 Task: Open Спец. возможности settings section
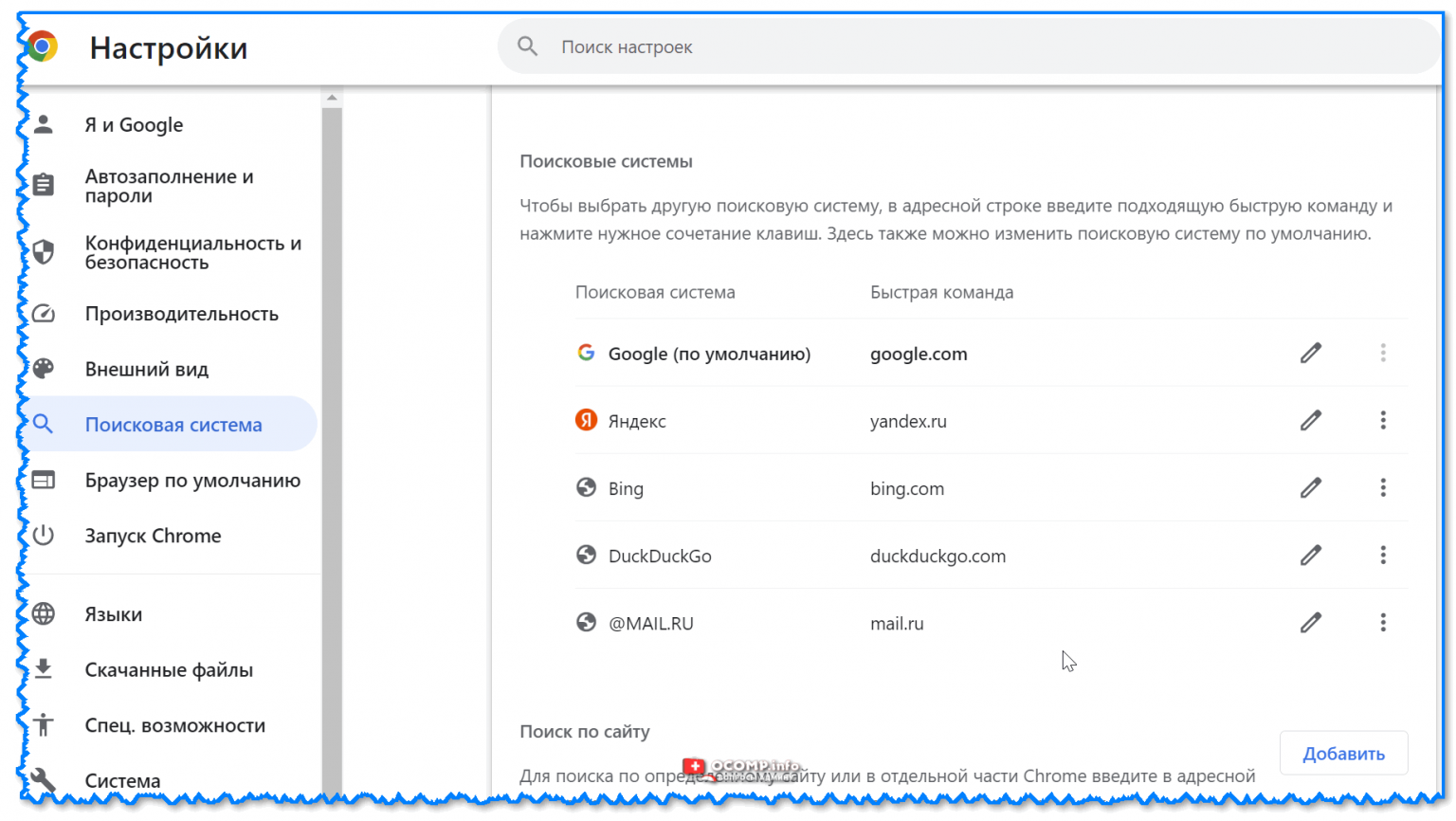(169, 724)
